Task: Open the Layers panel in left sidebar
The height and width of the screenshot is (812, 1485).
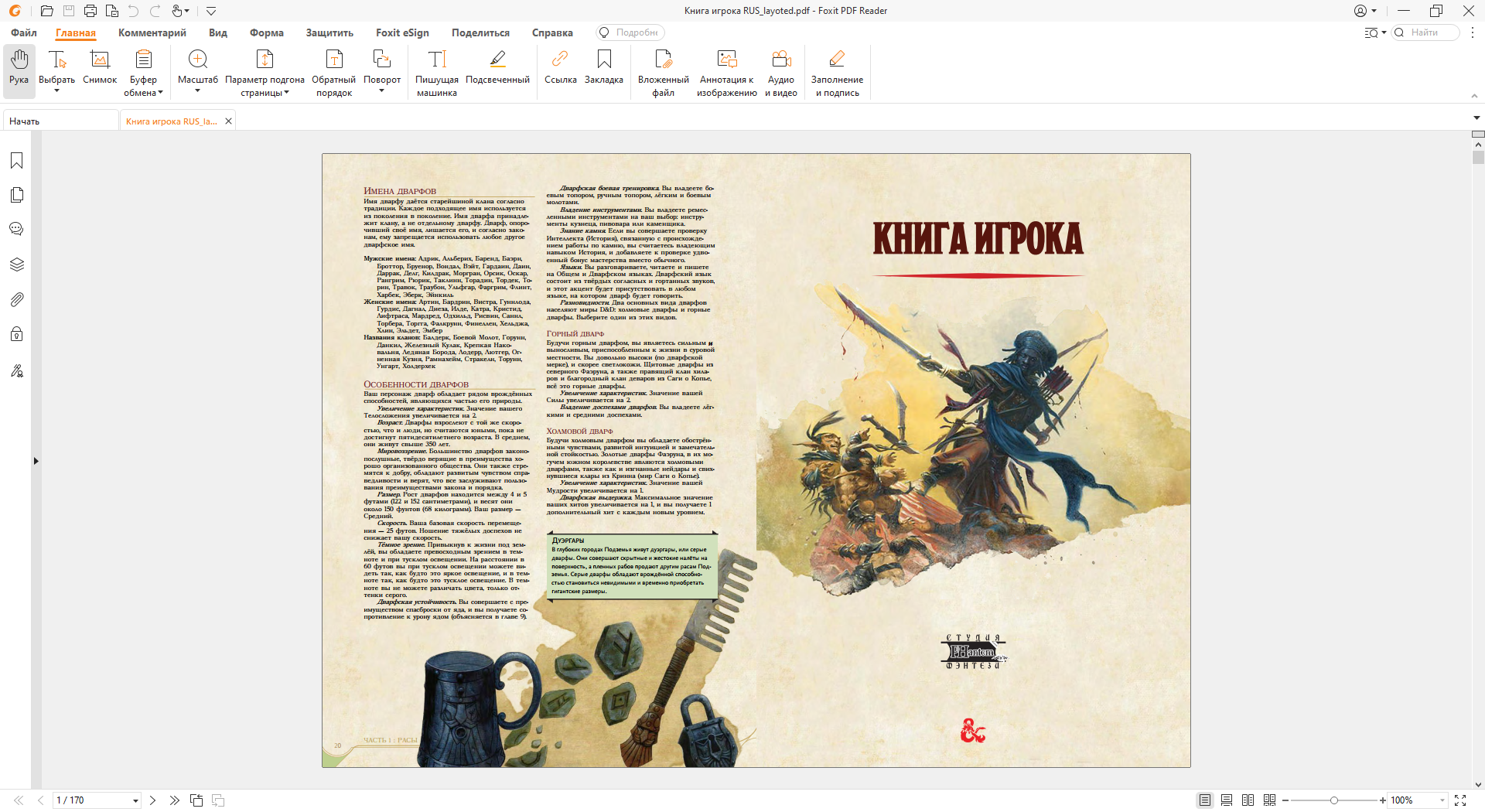Action: [x=16, y=264]
